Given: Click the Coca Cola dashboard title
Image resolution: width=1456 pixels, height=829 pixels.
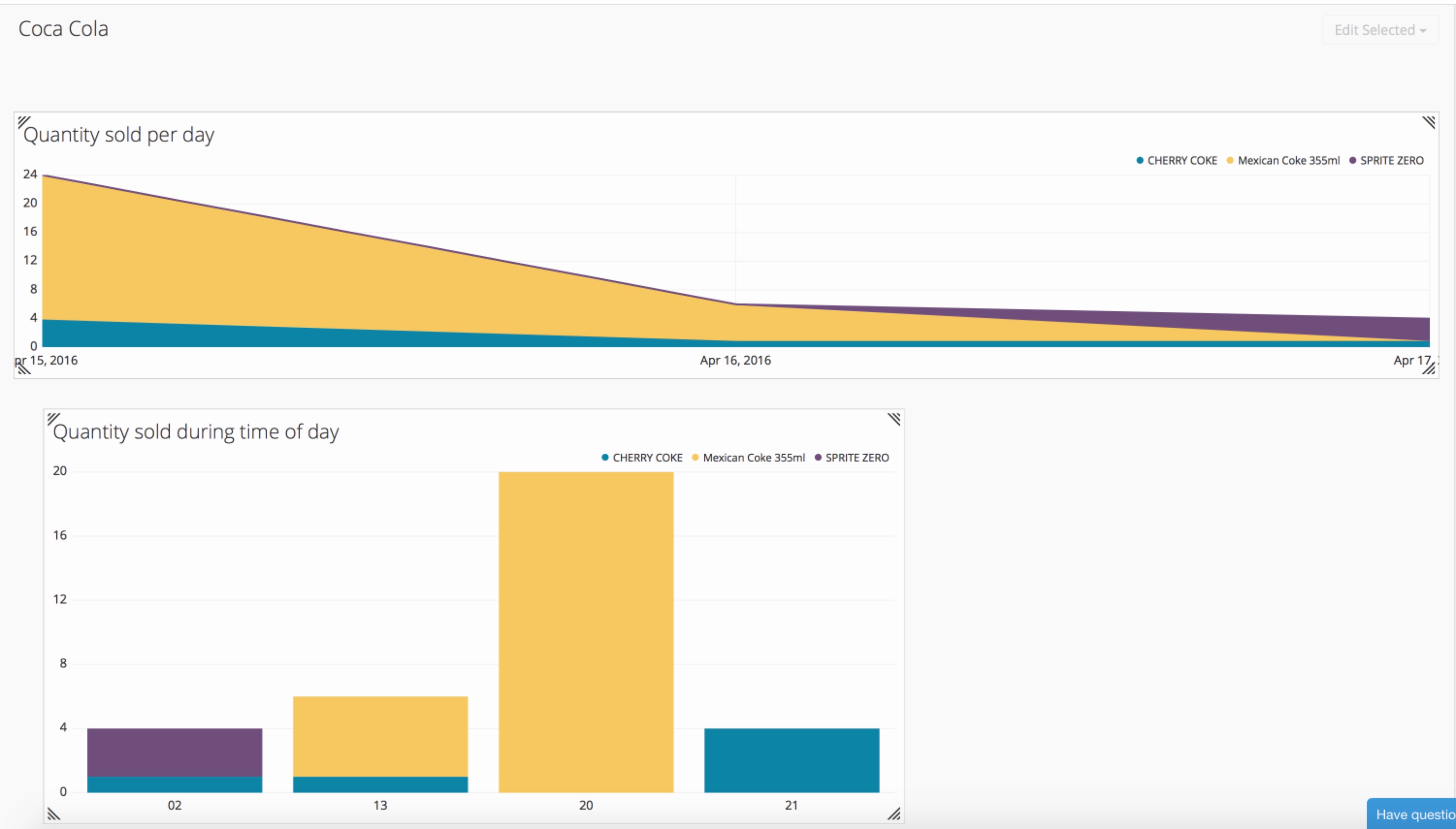Looking at the screenshot, I should coord(63,29).
